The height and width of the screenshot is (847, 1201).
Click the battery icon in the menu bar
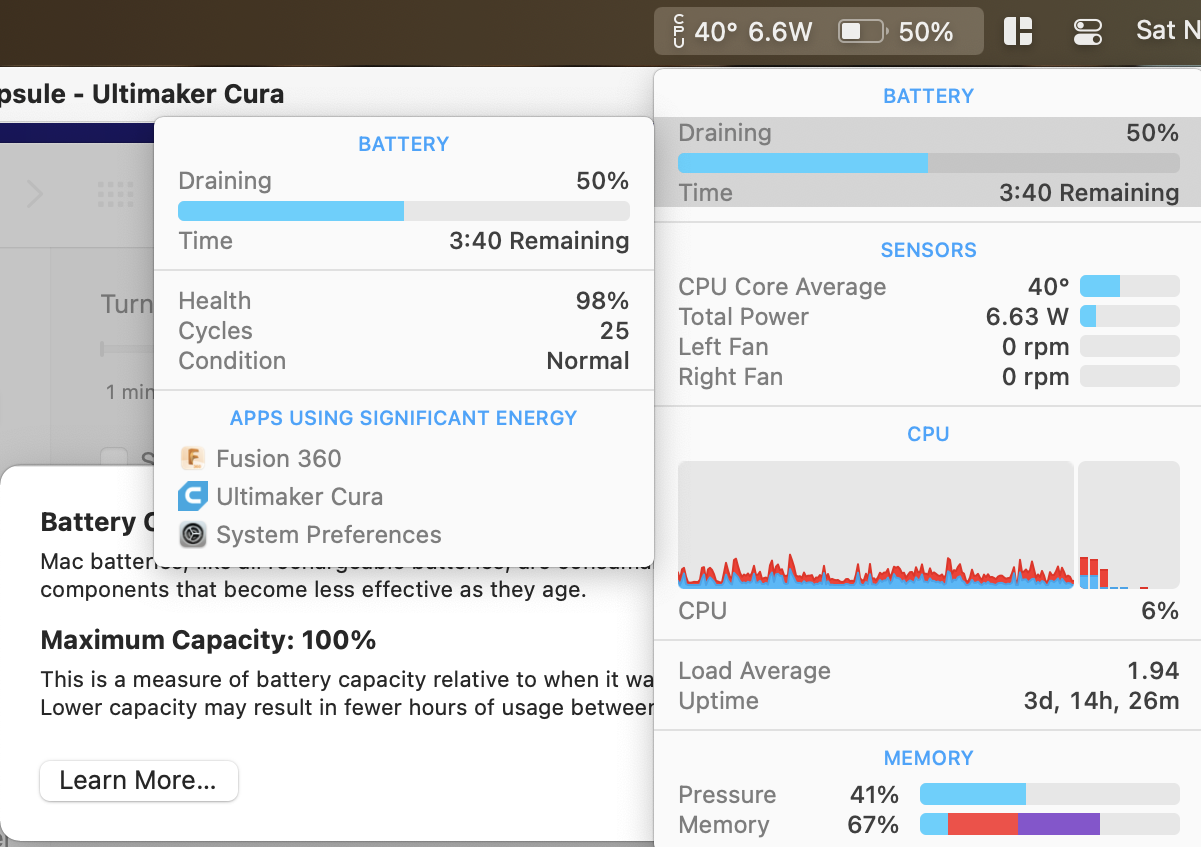[x=861, y=32]
